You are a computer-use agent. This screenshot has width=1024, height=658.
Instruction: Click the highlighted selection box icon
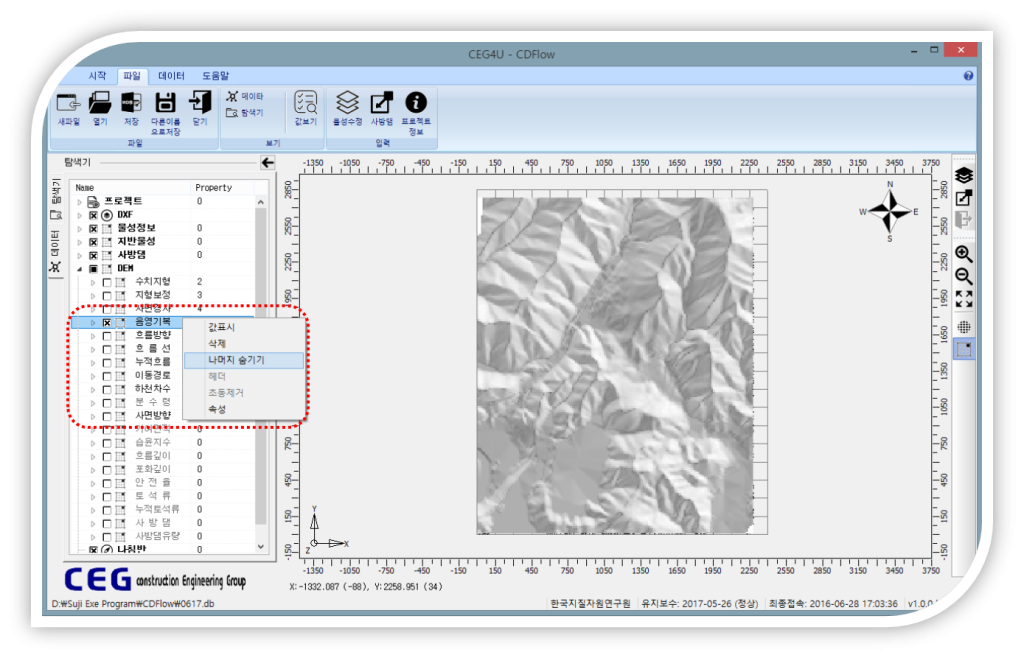tap(964, 349)
